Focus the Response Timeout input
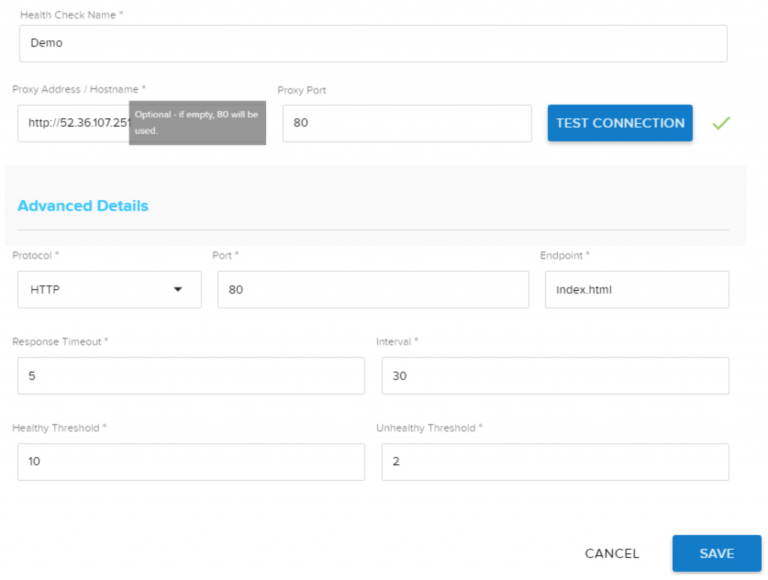 (190, 376)
